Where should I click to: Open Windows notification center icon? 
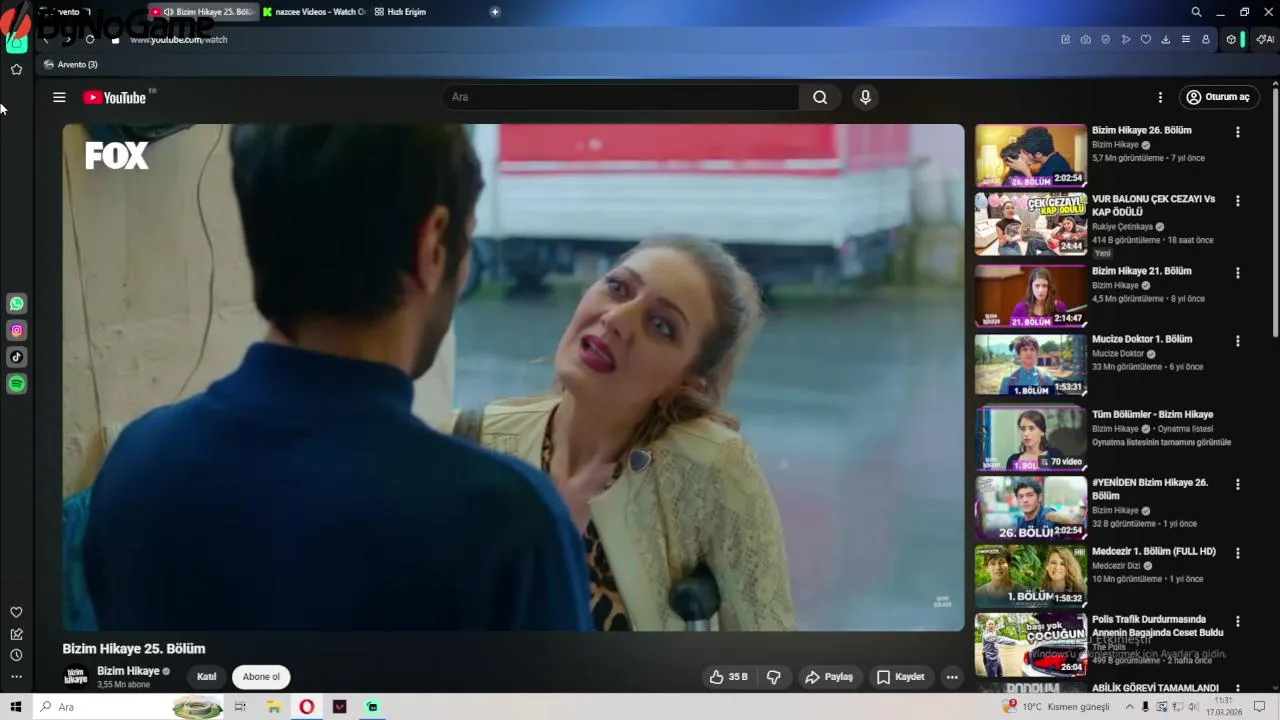[1260, 707]
